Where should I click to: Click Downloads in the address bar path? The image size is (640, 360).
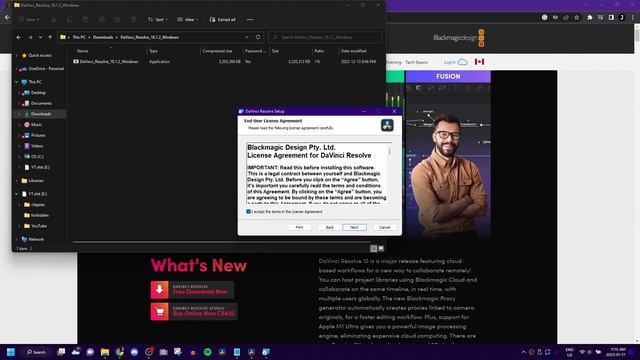point(103,37)
